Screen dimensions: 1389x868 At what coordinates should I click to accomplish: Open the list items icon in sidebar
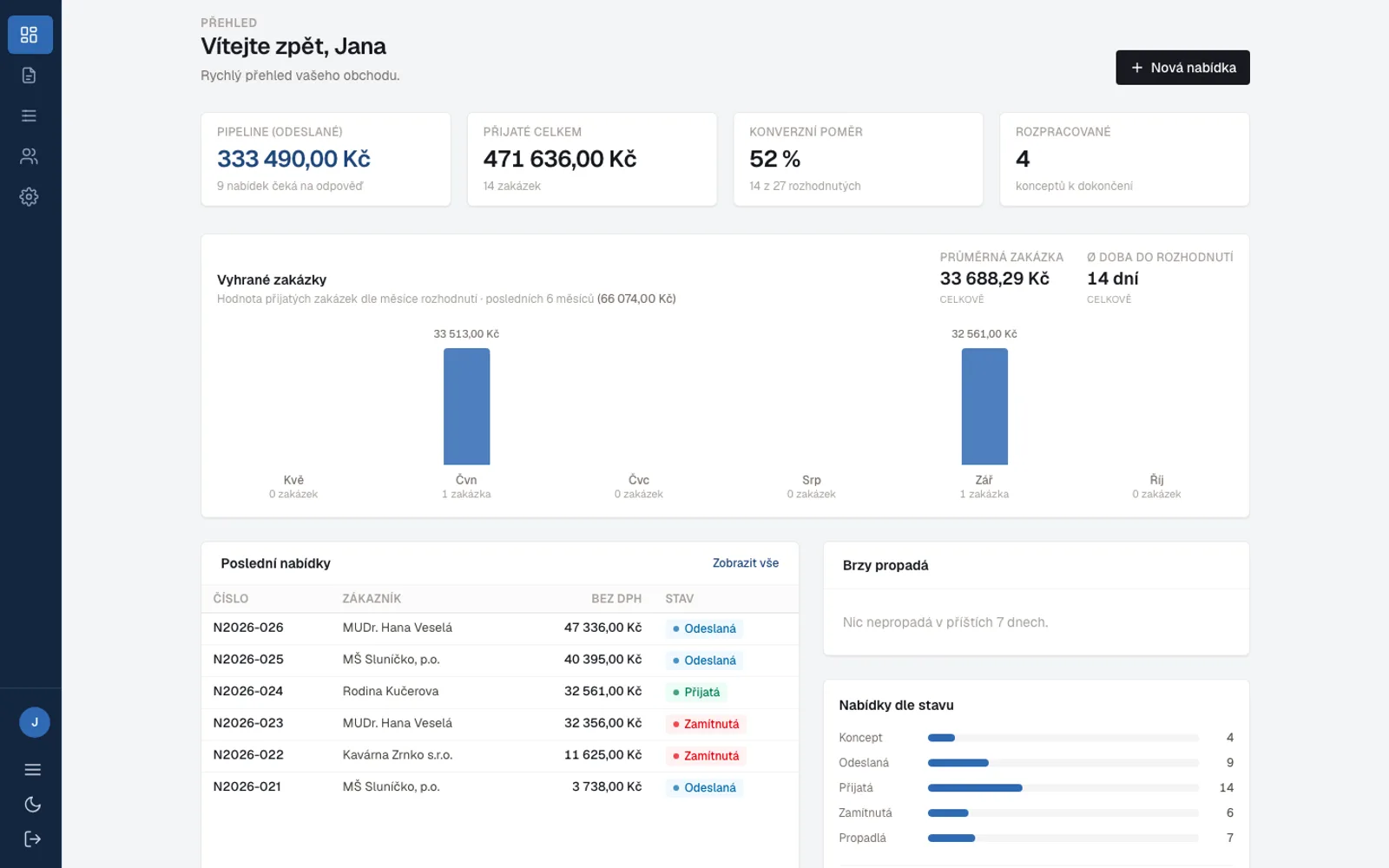click(30, 115)
